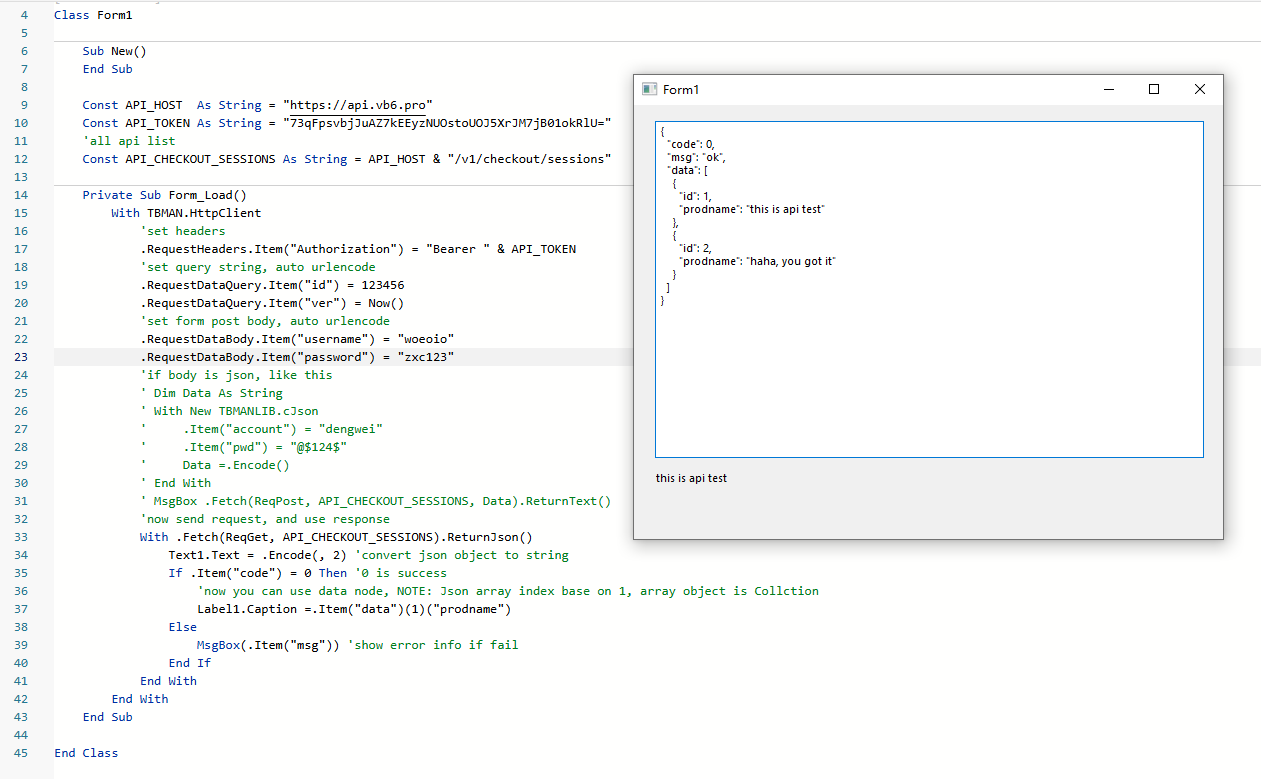Click the Authorization request header line
This screenshot has height=779, width=1261.
pyautogui.click(x=358, y=249)
